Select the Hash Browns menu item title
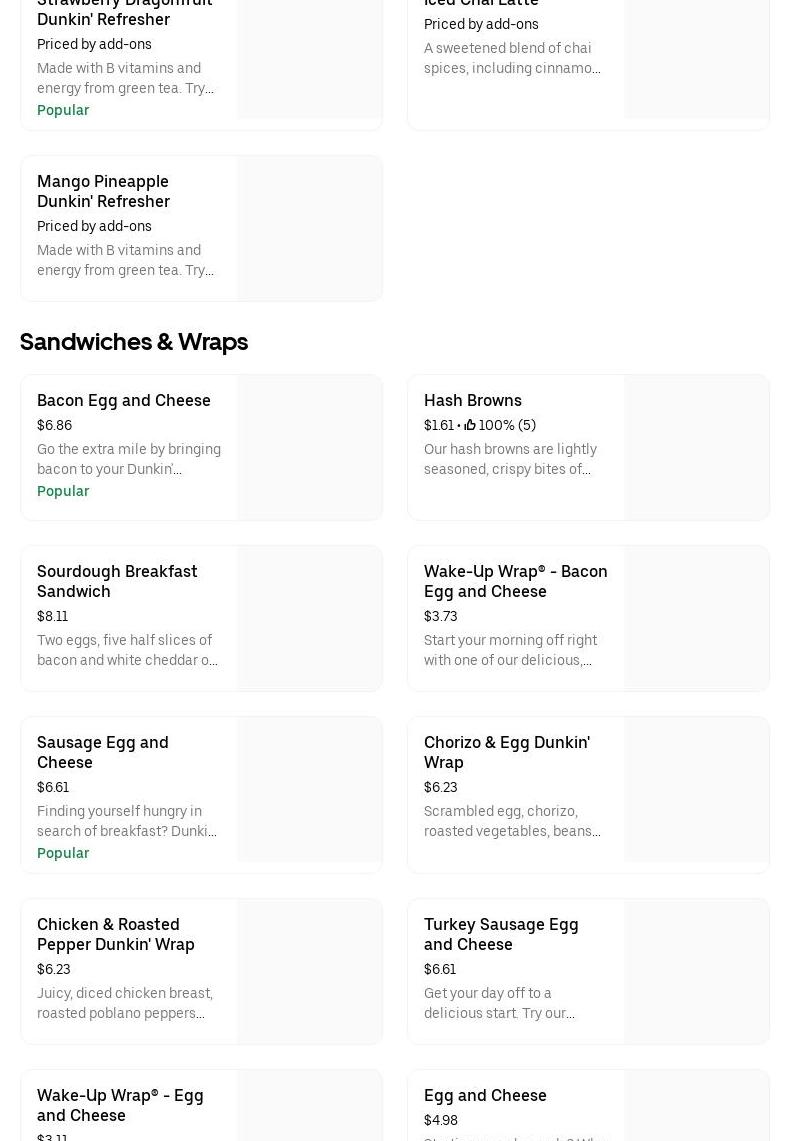804x1141 pixels. tap(472, 400)
